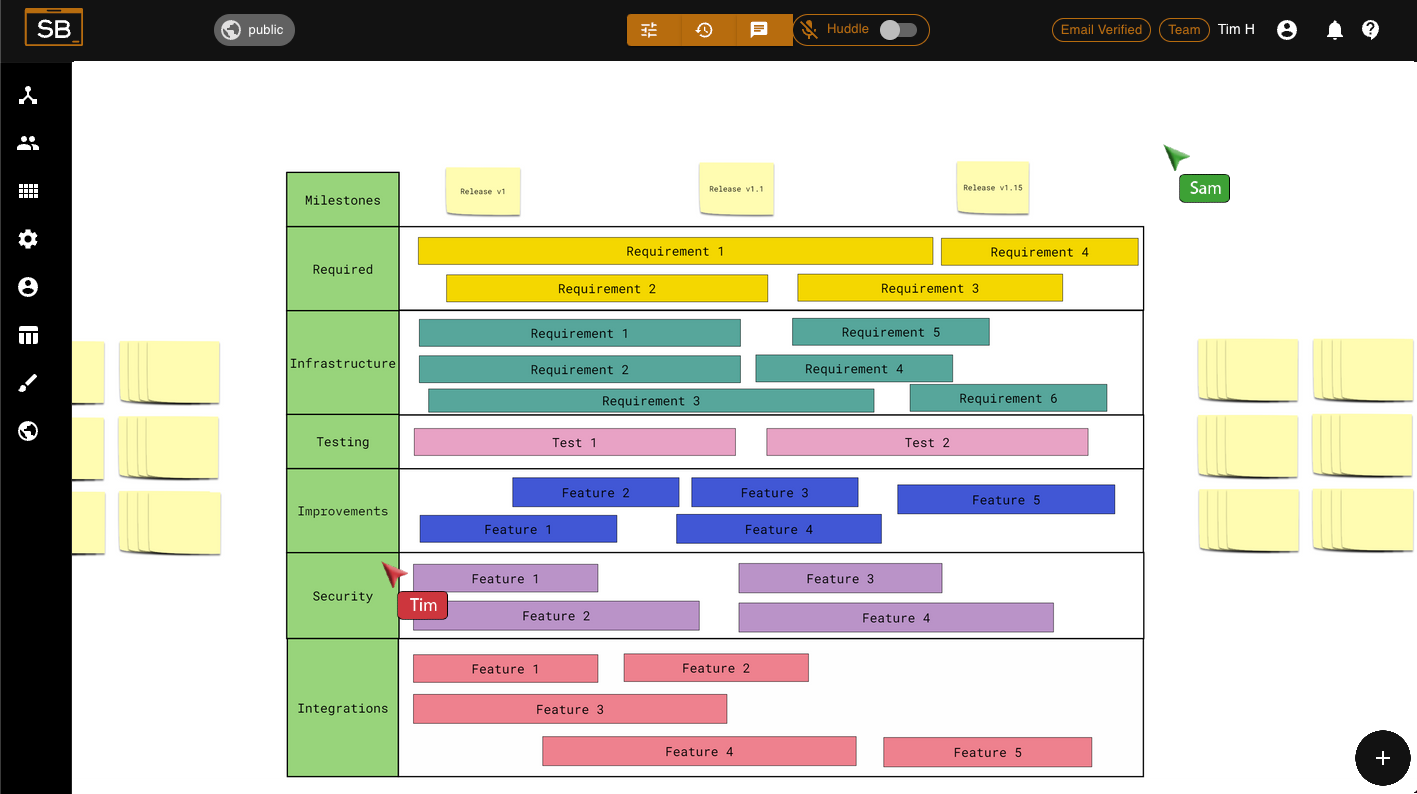Open the help question mark icon
Image resolution: width=1417 pixels, height=794 pixels.
(x=1371, y=30)
